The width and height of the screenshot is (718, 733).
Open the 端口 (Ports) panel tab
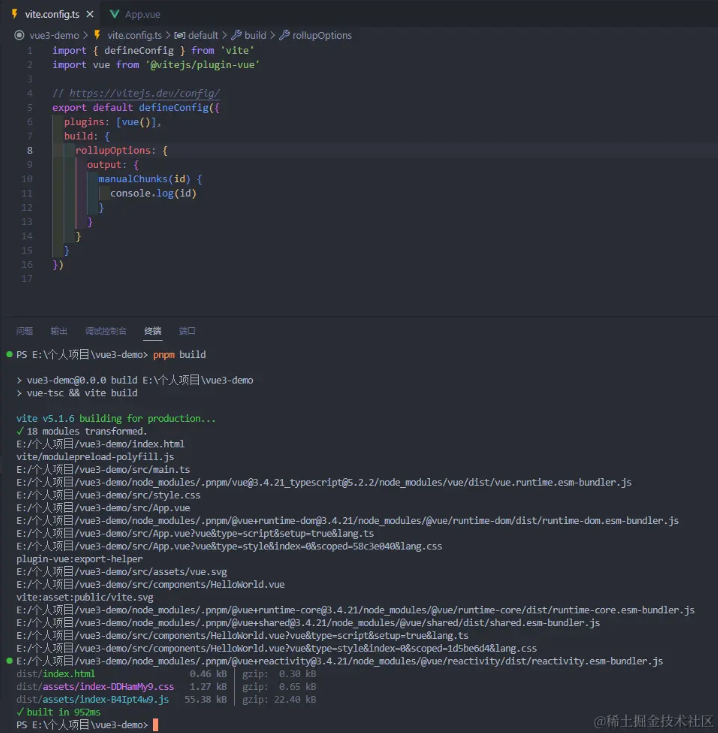(187, 331)
